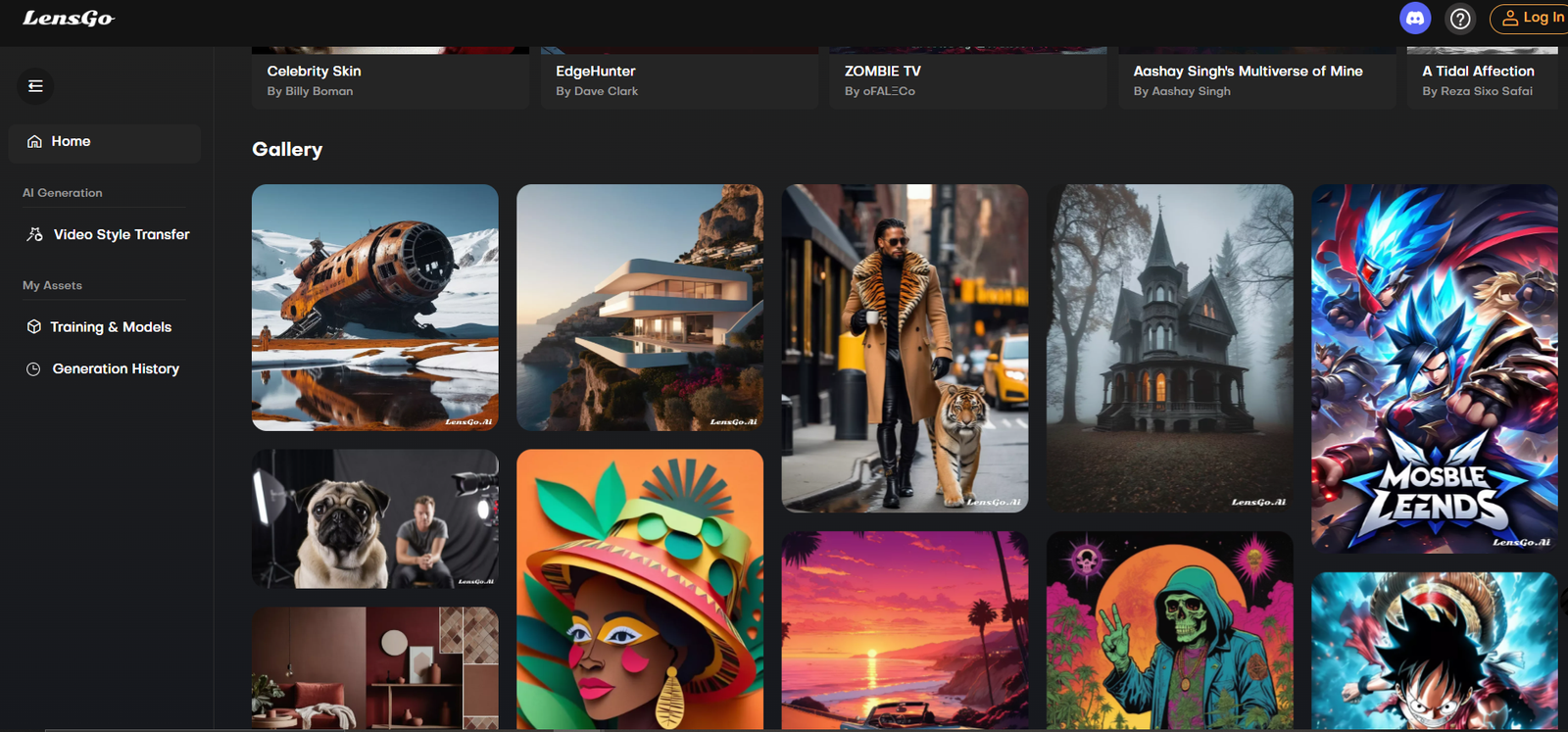Open the help question mark icon
The width and height of the screenshot is (1568, 732).
(1460, 19)
